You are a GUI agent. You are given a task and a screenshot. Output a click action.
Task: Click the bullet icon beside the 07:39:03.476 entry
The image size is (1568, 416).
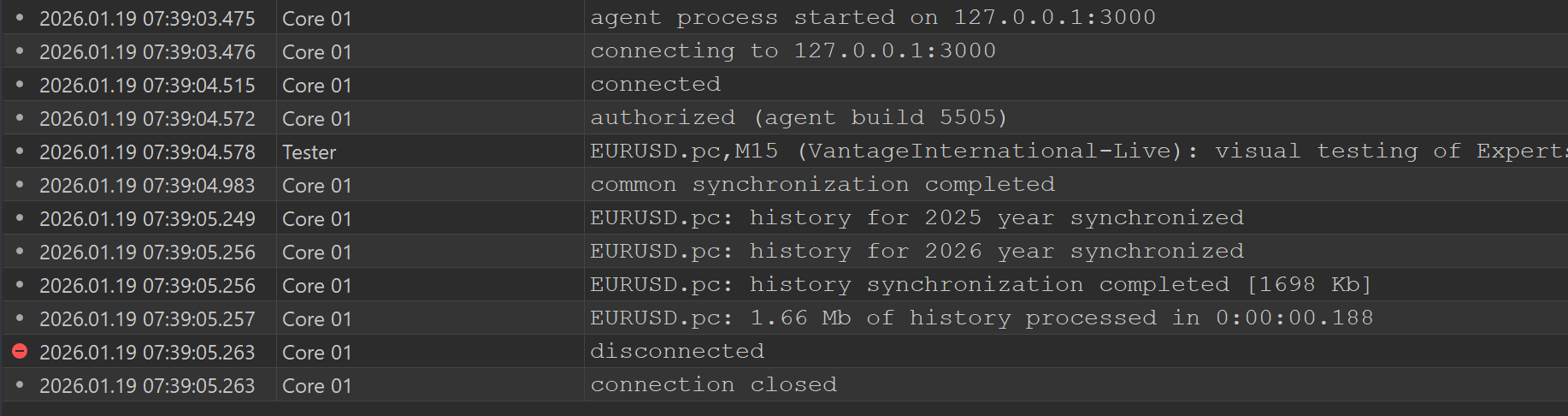[x=20, y=51]
